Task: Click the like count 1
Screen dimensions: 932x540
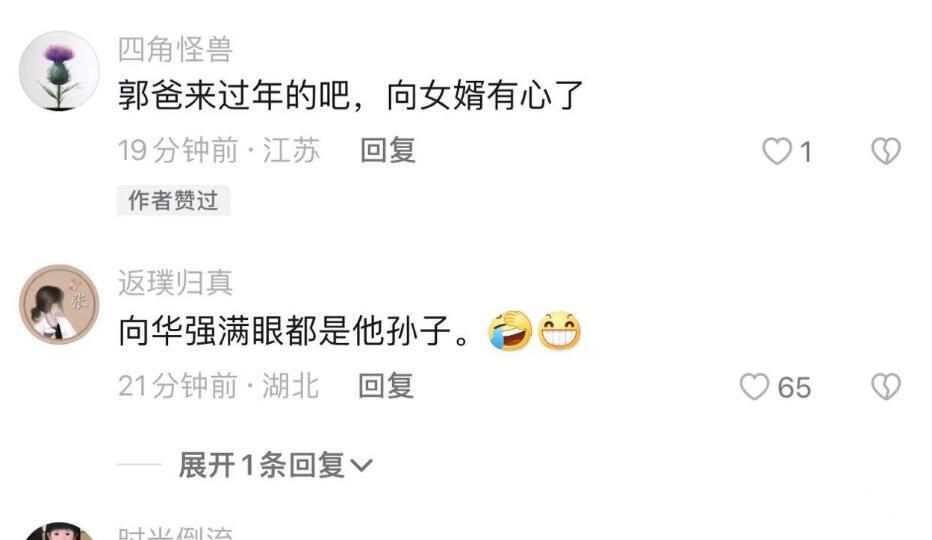Action: (x=805, y=152)
